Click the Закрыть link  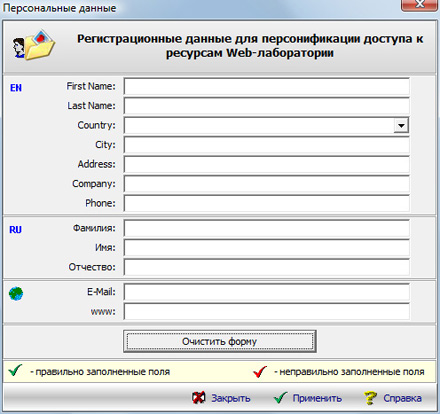tap(231, 398)
